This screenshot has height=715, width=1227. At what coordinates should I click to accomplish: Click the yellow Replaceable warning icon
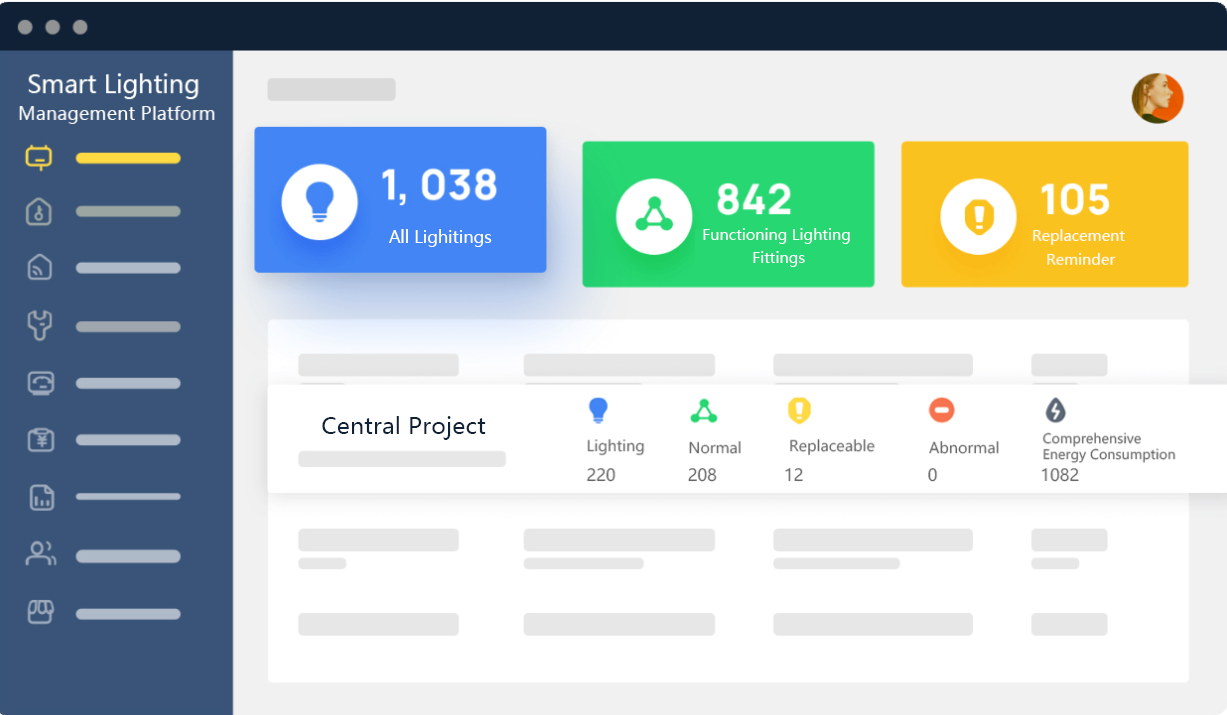coord(798,410)
